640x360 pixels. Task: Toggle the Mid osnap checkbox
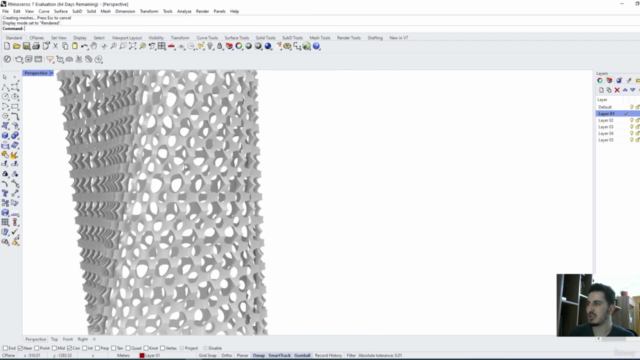point(54,348)
